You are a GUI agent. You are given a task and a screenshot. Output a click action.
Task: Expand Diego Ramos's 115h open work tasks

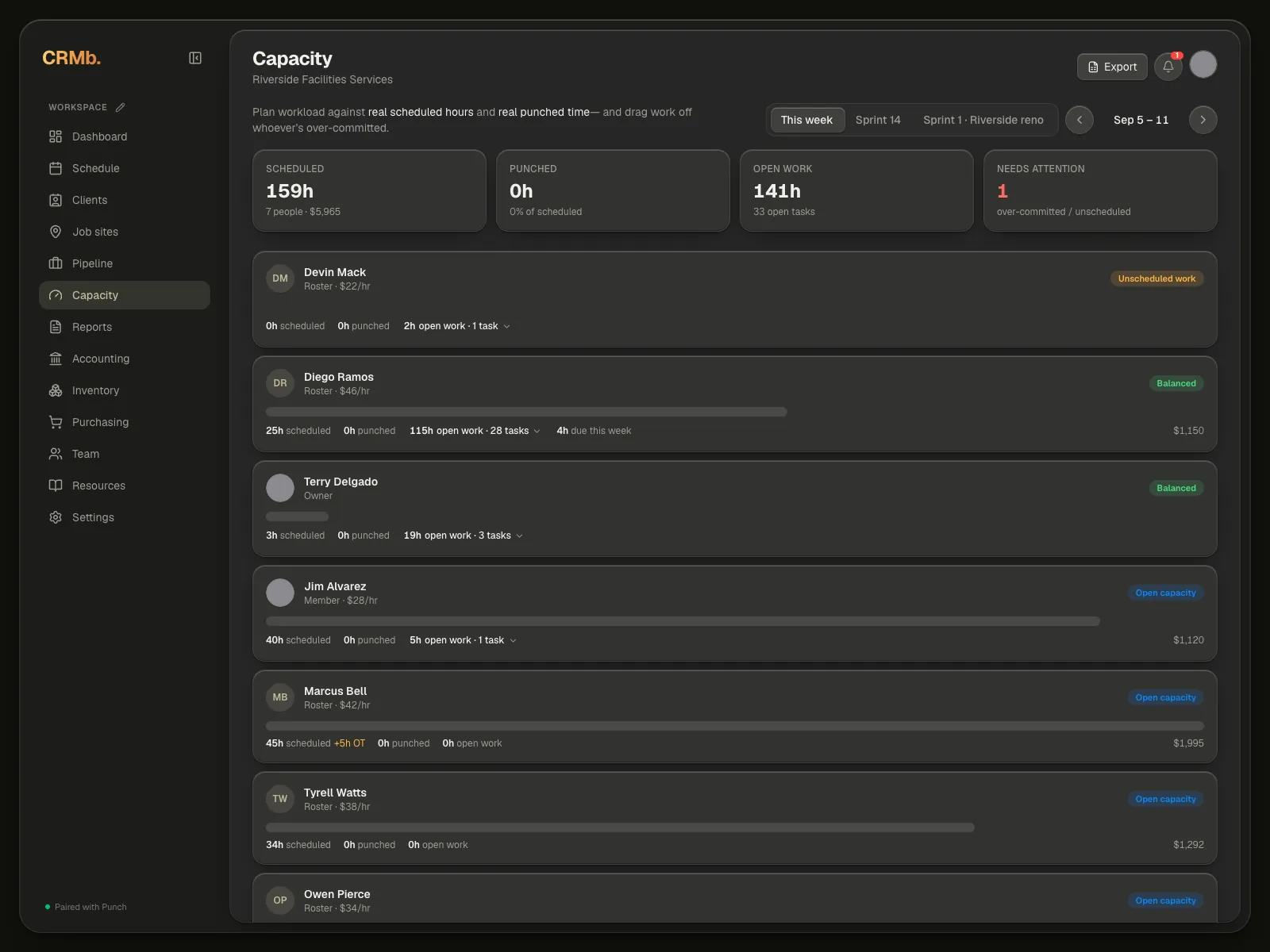click(475, 431)
